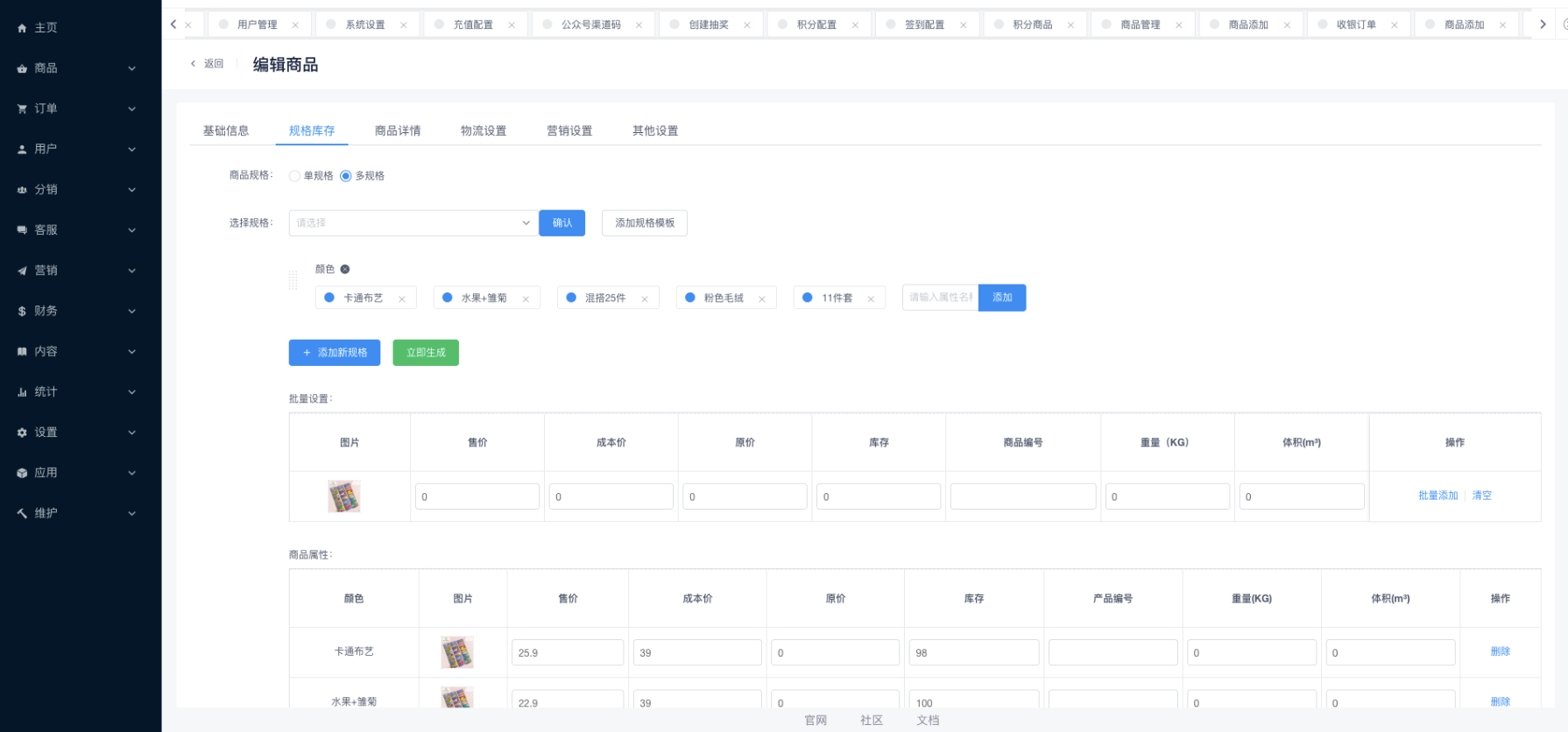Click the shopping cart orders icon
Screen dimensions: 1568x732
click(x=22, y=109)
